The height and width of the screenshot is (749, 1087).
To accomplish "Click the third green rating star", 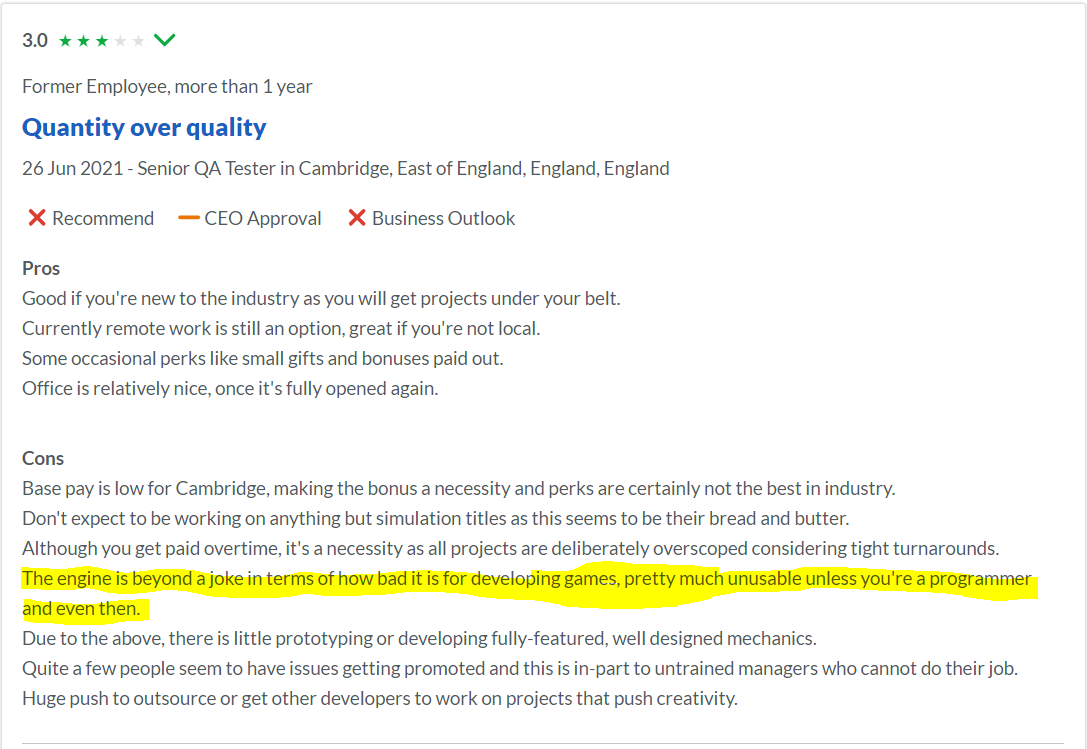I will [102, 41].
